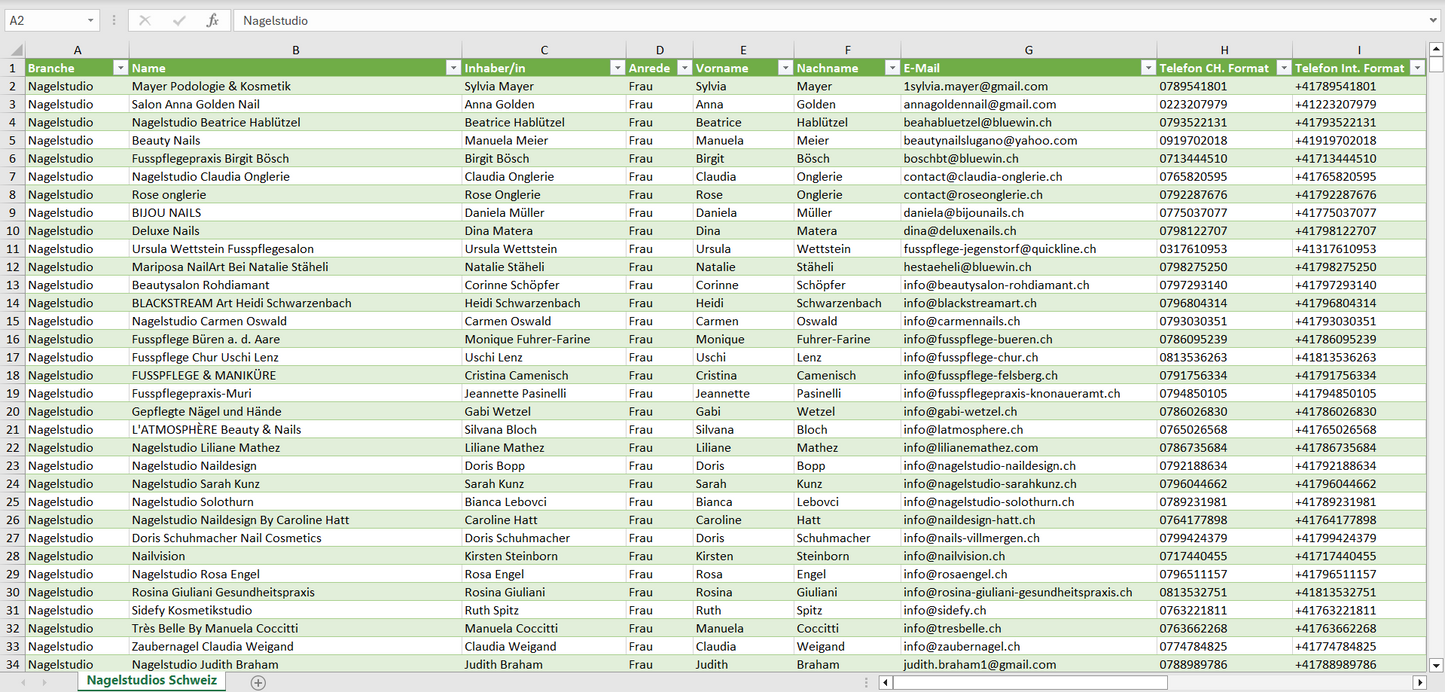Select the Nagelstudios Schweiz sheet tab
This screenshot has width=1445, height=692.
151,681
